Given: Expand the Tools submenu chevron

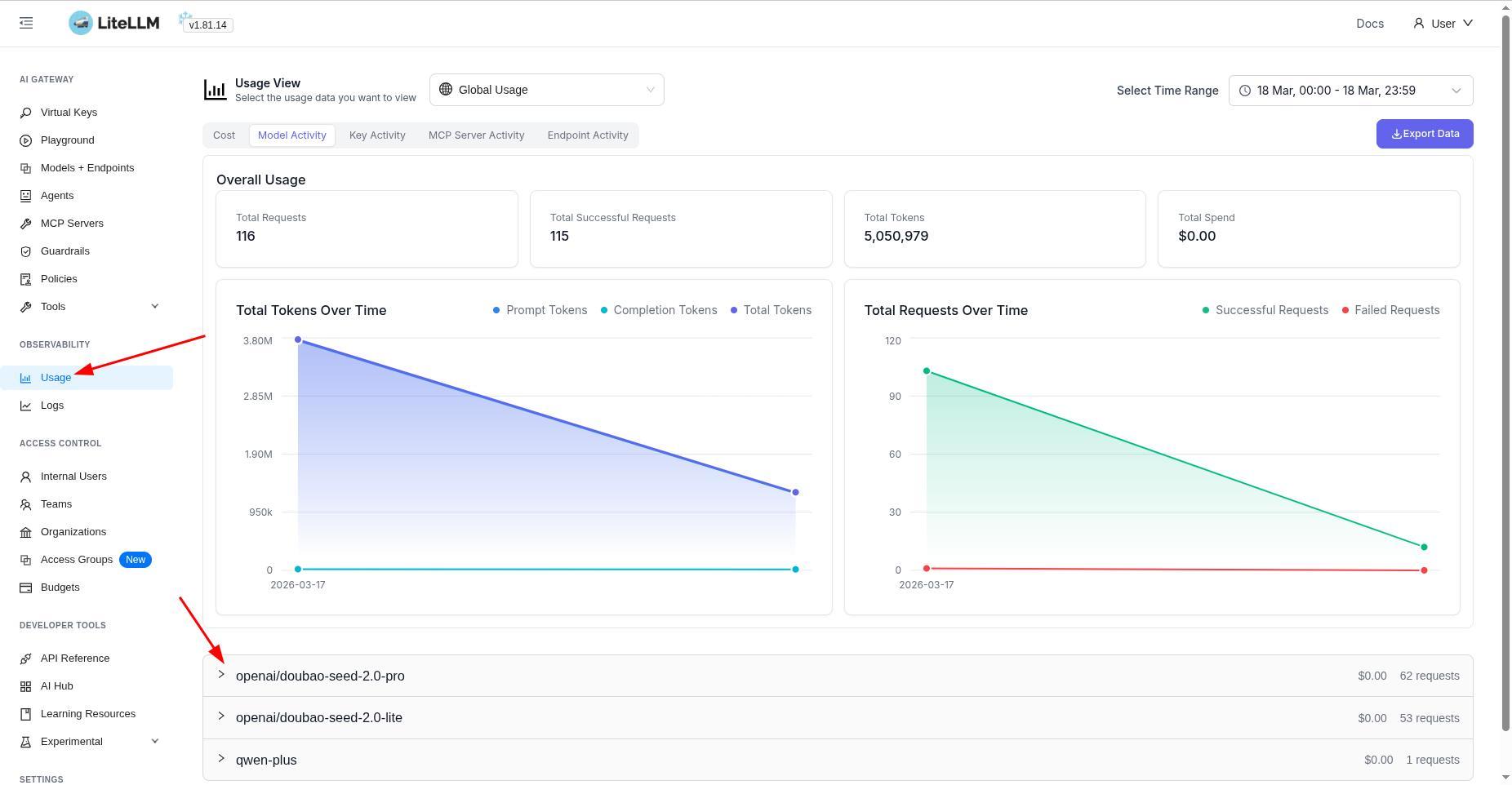Looking at the screenshot, I should [155, 307].
